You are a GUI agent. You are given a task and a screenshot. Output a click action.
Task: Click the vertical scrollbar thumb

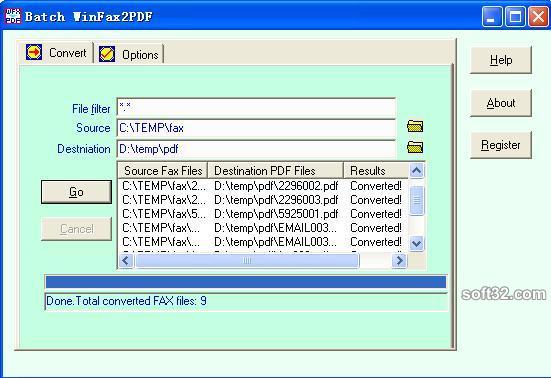tap(416, 200)
